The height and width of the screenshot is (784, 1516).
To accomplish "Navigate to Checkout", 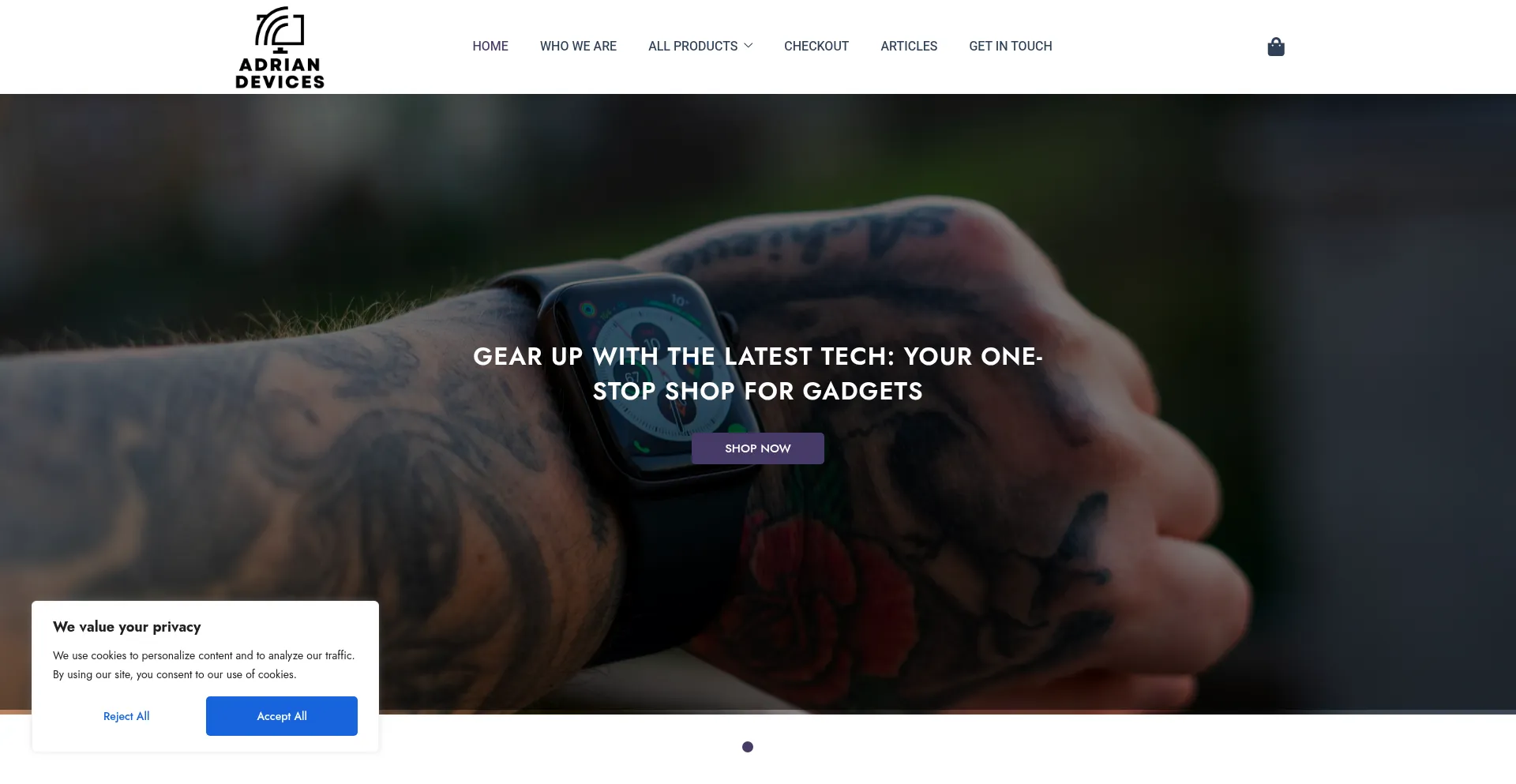I will [816, 47].
